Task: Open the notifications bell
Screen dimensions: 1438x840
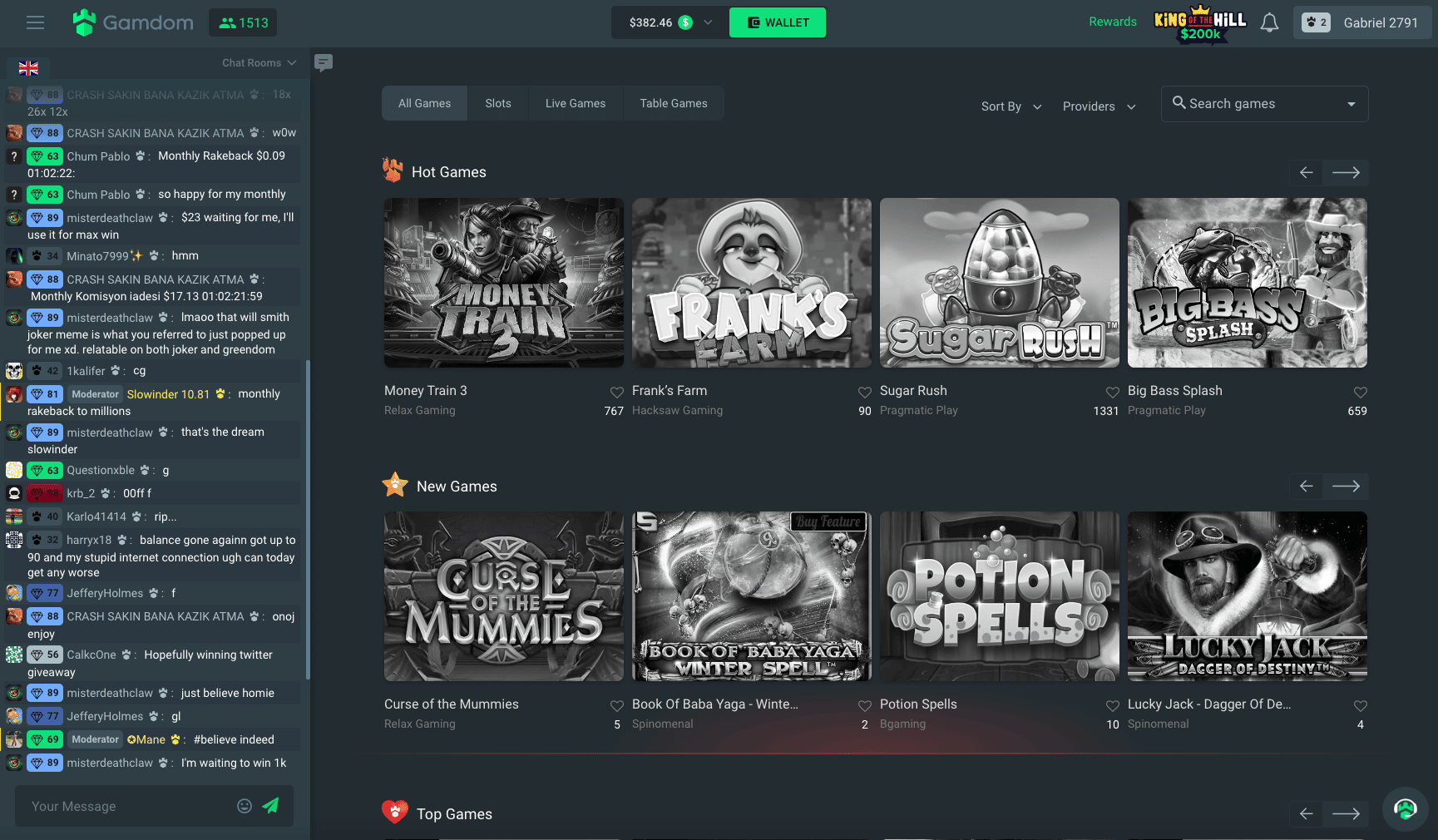Action: coord(1269,22)
